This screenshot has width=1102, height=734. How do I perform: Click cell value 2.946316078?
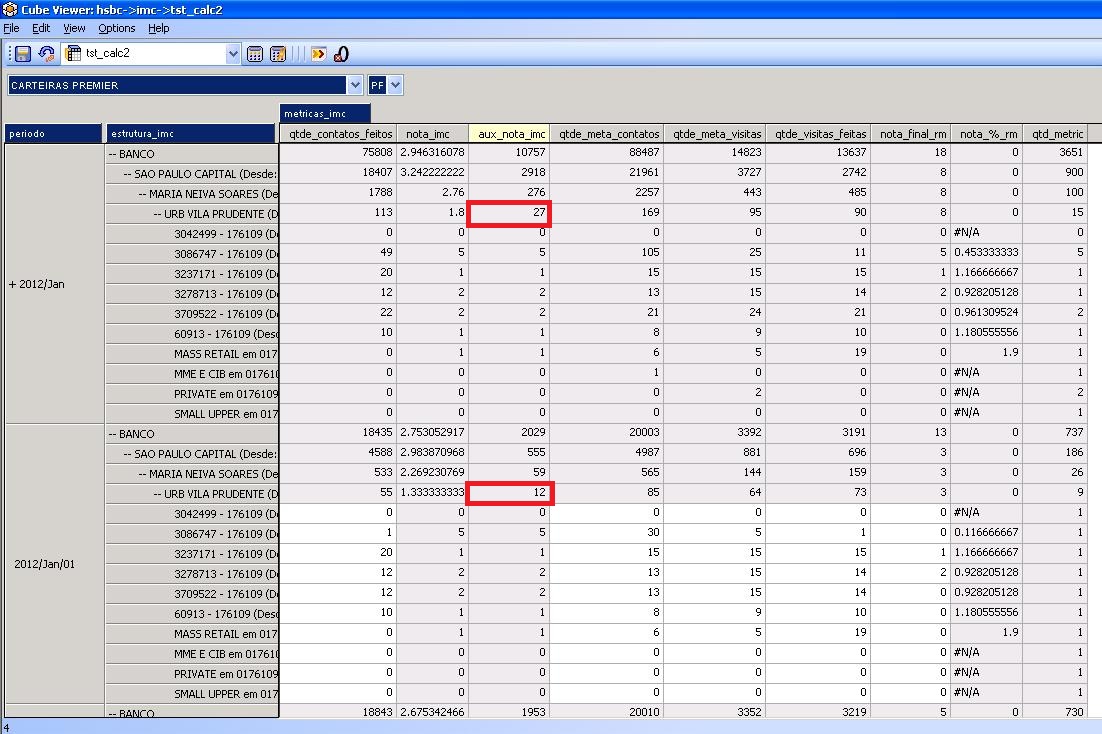pyautogui.click(x=432, y=152)
